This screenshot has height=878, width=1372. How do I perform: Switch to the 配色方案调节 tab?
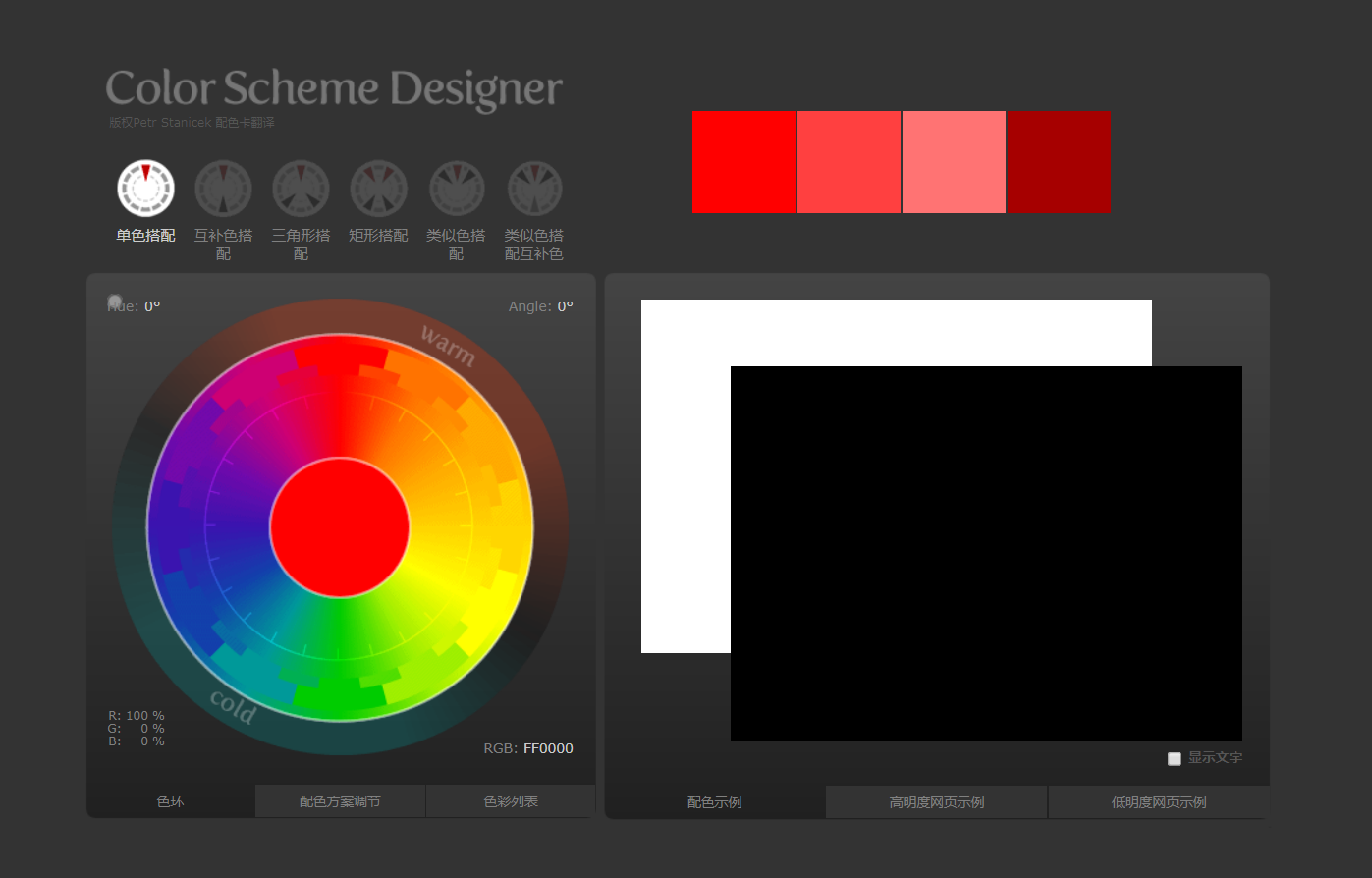[340, 801]
